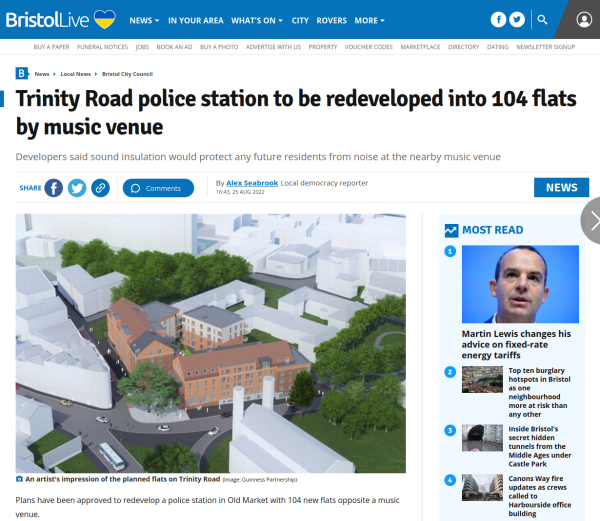600x521 pixels.
Task: Click the Twitter icon in the header
Action: pyautogui.click(x=517, y=20)
